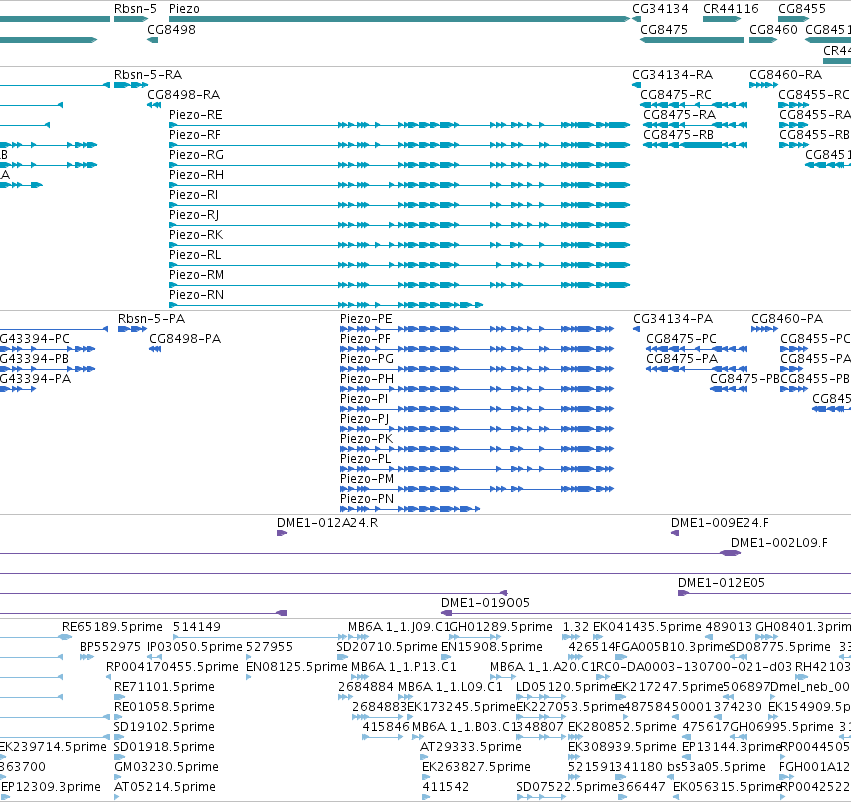Select the EK308939.5prime EST label
The height and width of the screenshot is (802, 851).
point(622,747)
